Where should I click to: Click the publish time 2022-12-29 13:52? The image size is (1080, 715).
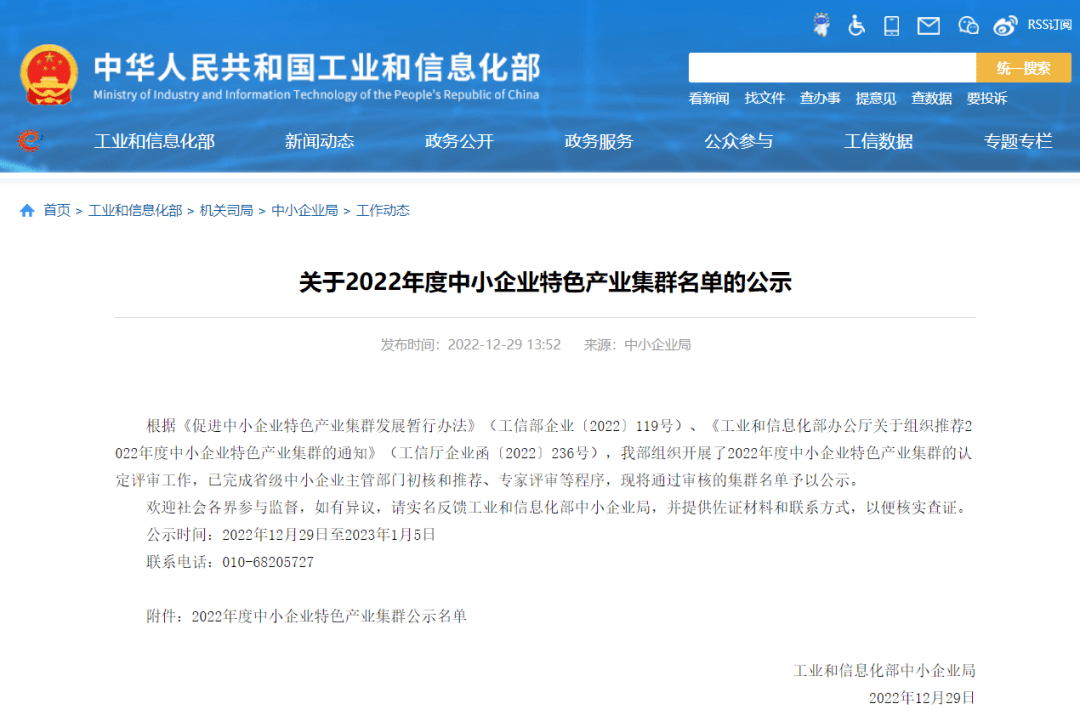(504, 344)
